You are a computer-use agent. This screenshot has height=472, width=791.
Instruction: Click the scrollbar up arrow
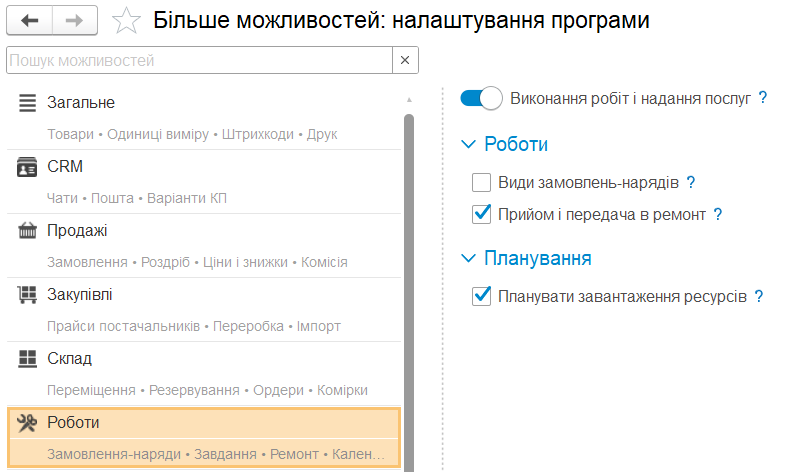tap(409, 100)
